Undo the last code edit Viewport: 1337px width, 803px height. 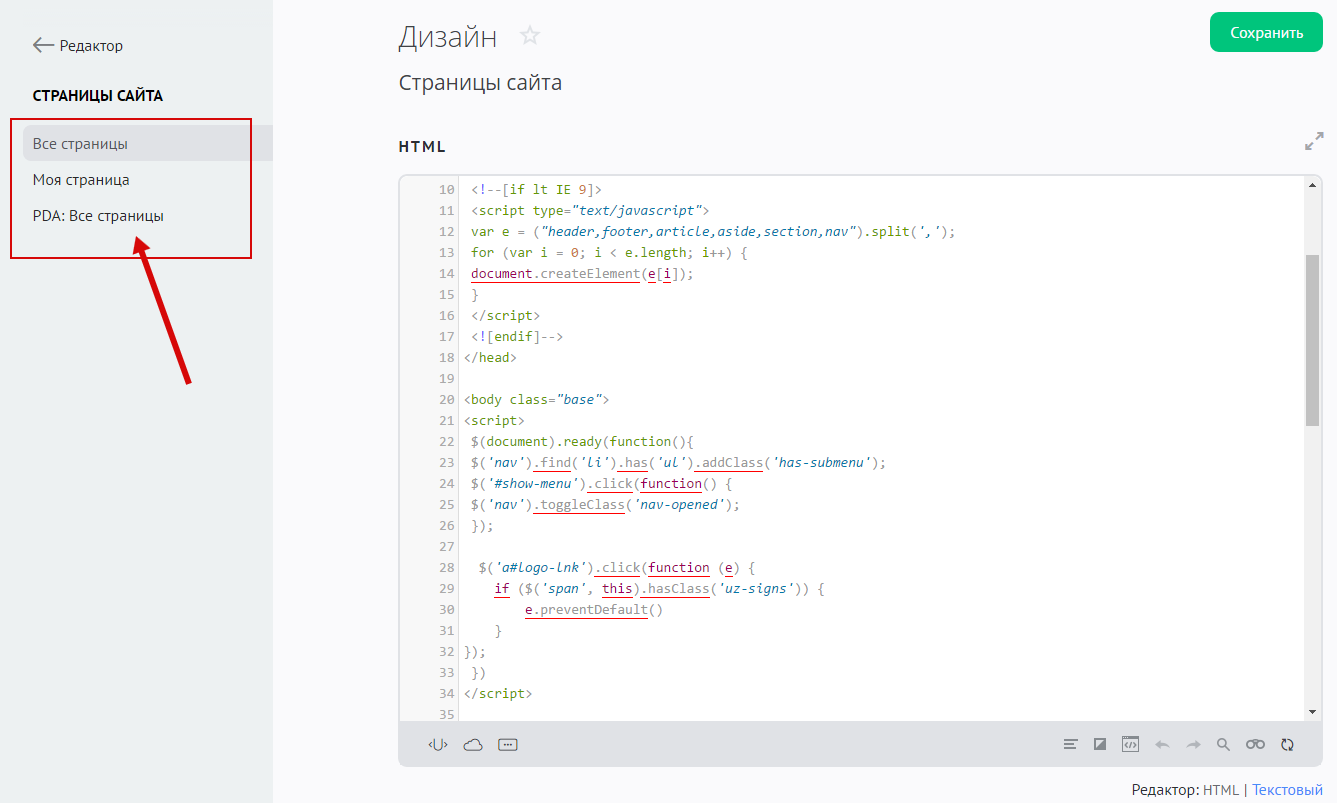point(1162,745)
